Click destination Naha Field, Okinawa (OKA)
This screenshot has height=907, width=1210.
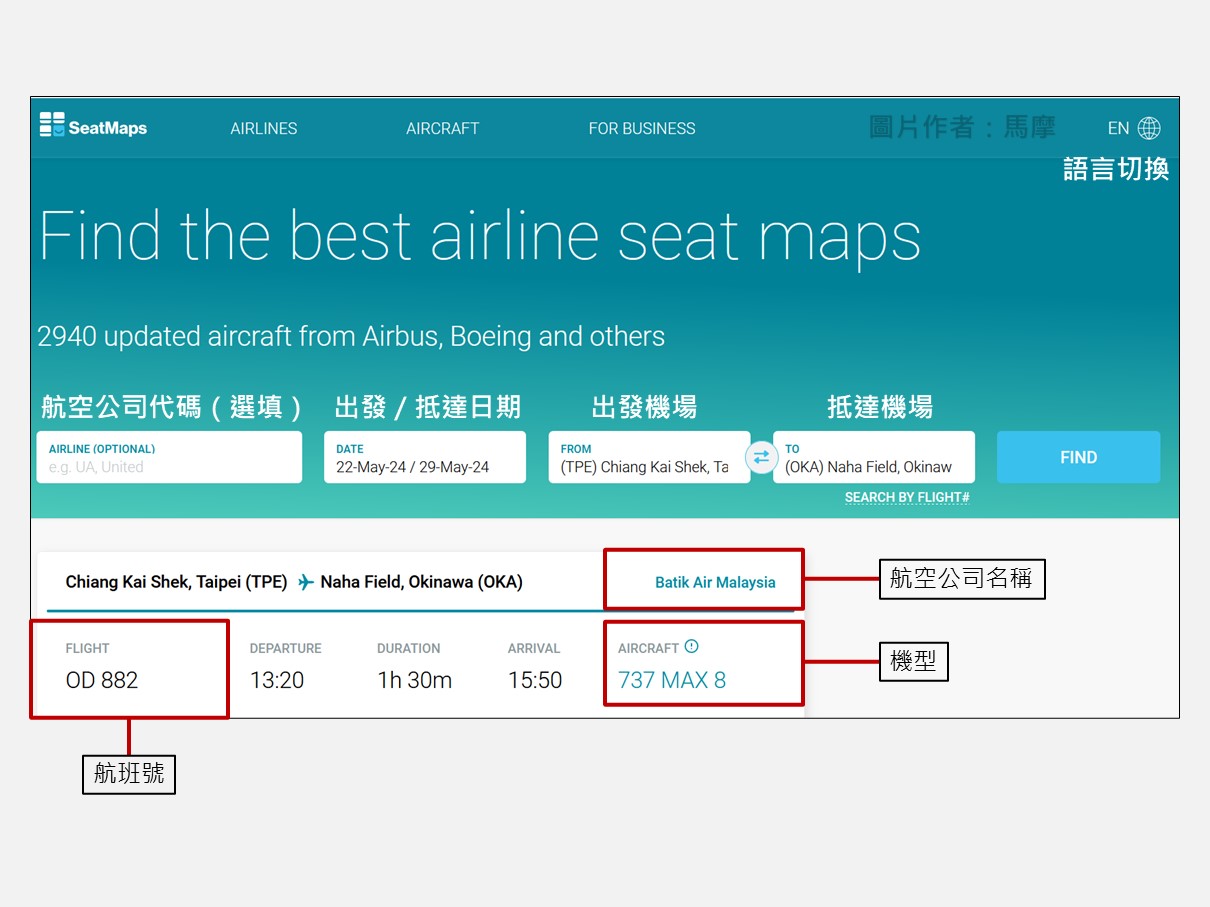[x=421, y=582]
